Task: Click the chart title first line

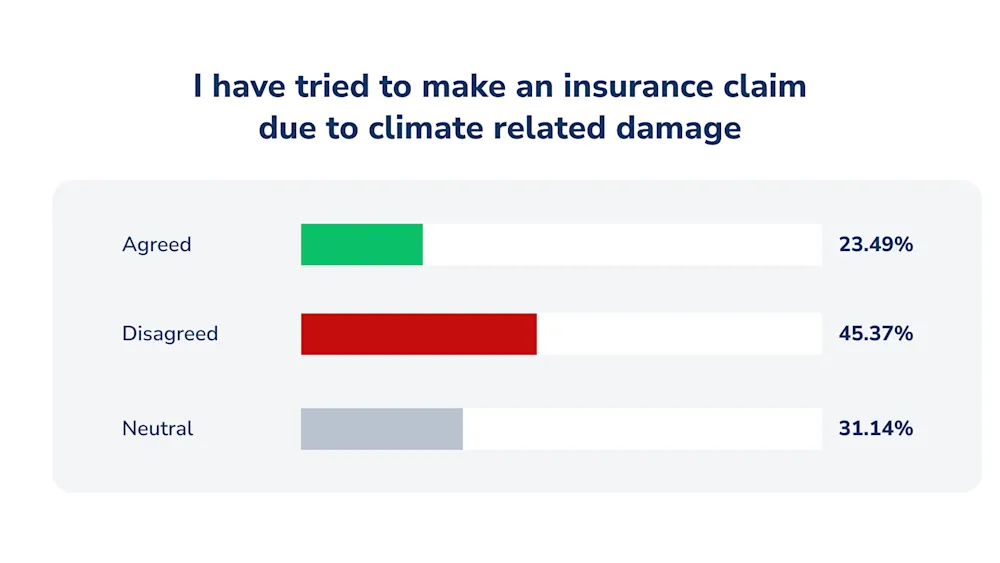Action: 500,86
